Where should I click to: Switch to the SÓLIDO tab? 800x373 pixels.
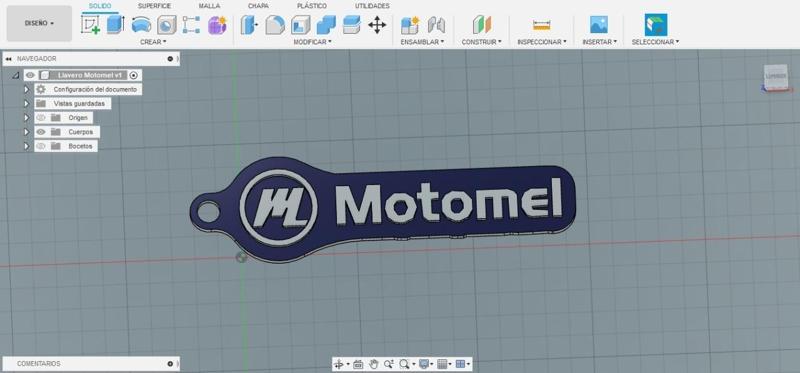coord(100,6)
